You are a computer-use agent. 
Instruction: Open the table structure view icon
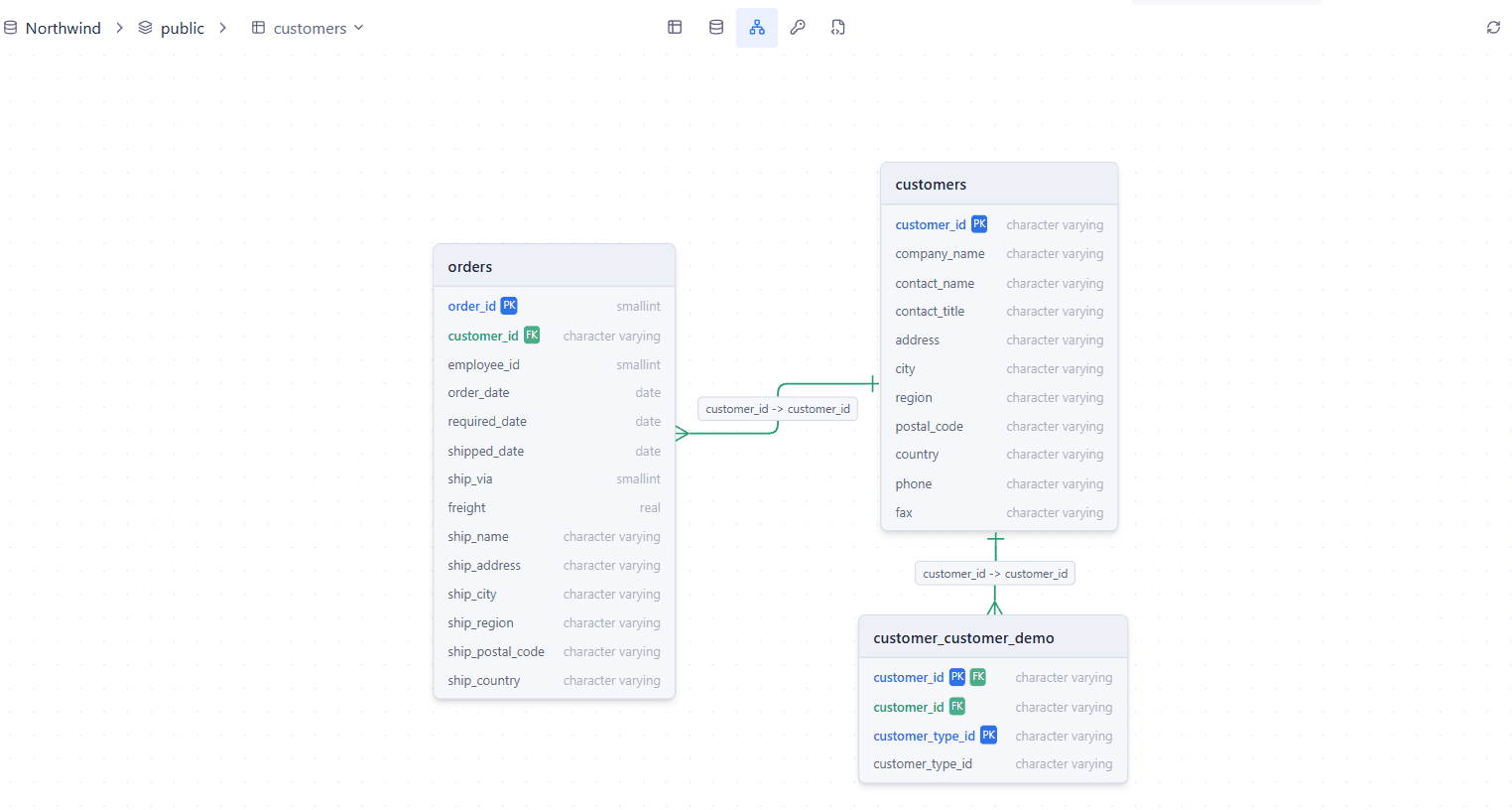[x=675, y=28]
